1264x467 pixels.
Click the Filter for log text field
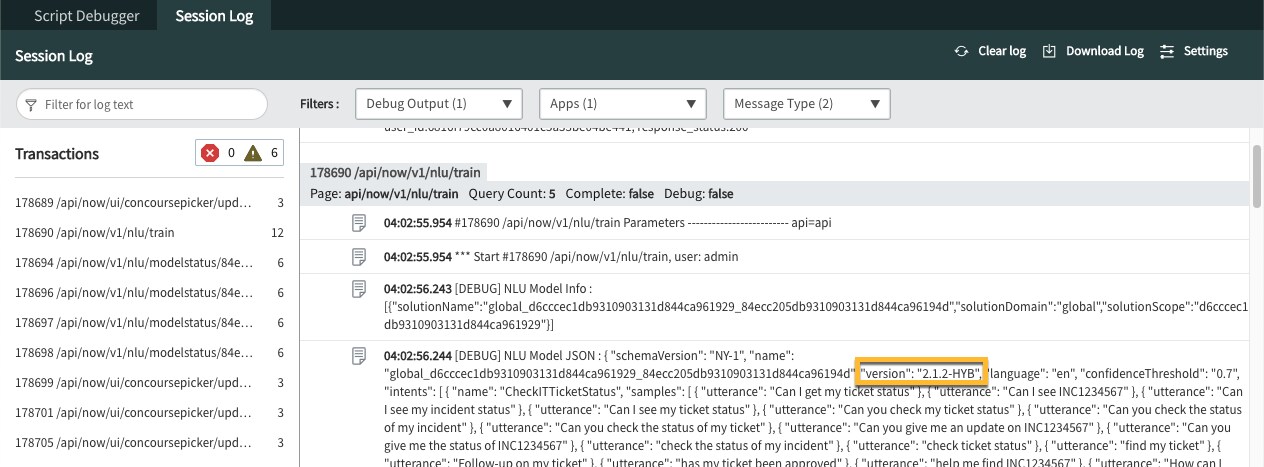pos(150,104)
